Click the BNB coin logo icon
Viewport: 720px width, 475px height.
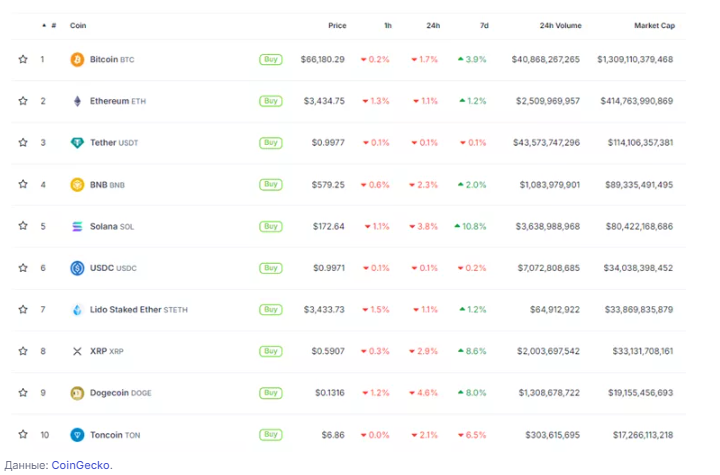click(x=77, y=185)
